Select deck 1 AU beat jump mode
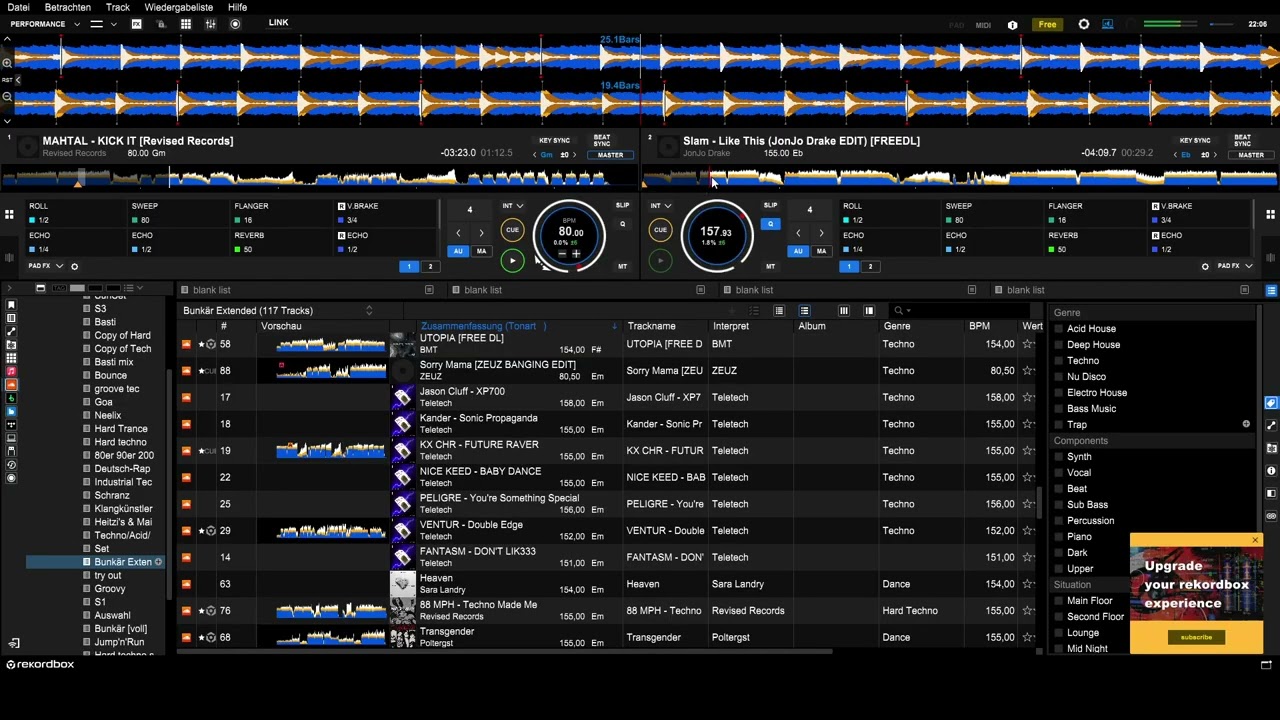The height and width of the screenshot is (720, 1280). click(458, 252)
